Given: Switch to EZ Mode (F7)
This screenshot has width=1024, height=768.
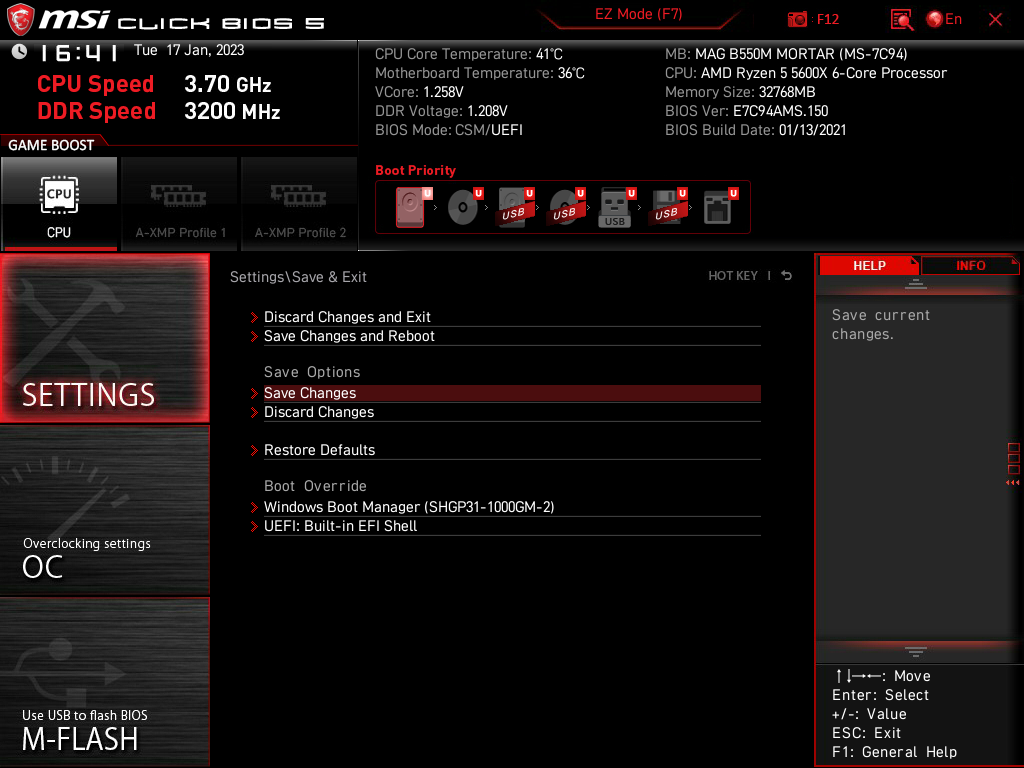Looking at the screenshot, I should click(638, 14).
